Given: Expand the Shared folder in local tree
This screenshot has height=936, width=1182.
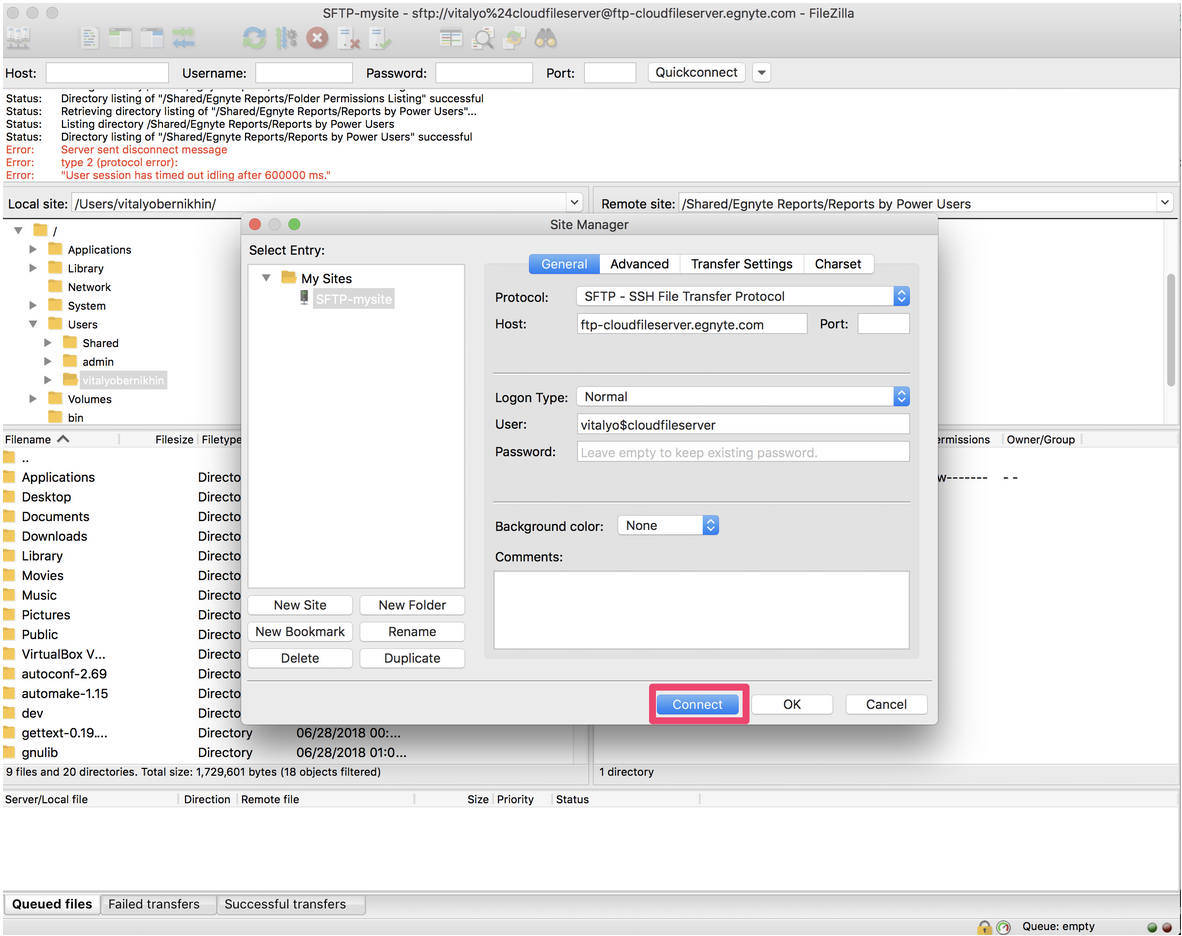Looking at the screenshot, I should coord(48,343).
